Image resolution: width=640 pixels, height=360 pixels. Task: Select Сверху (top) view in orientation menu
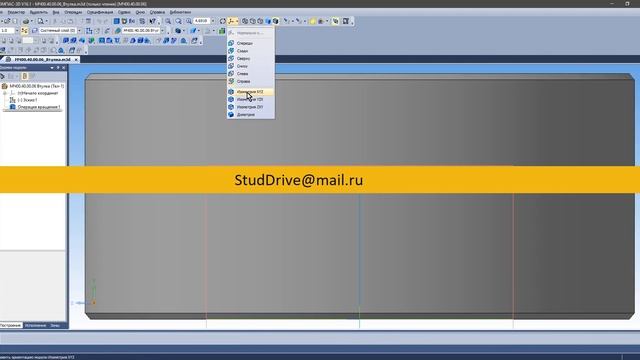pos(250,59)
